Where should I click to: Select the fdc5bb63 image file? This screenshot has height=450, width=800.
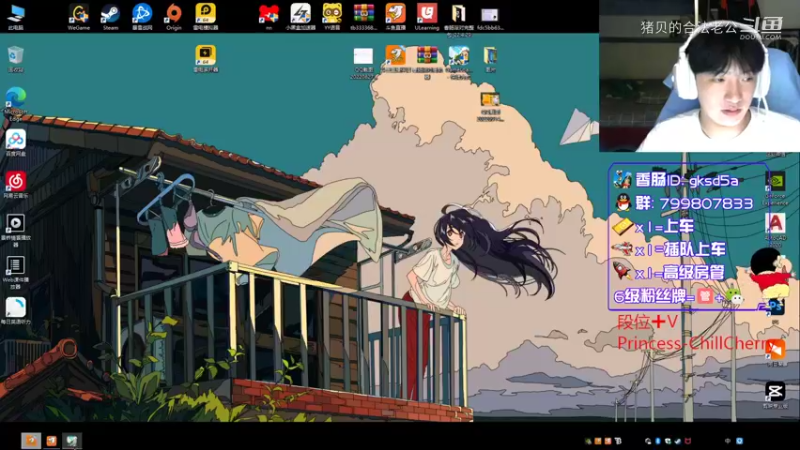(490, 18)
